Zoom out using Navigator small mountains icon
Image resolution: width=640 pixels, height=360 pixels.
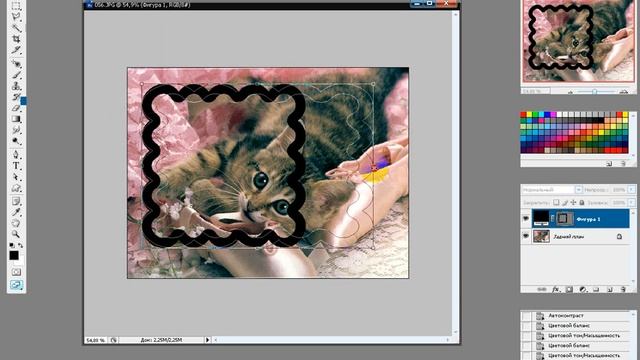(570, 92)
